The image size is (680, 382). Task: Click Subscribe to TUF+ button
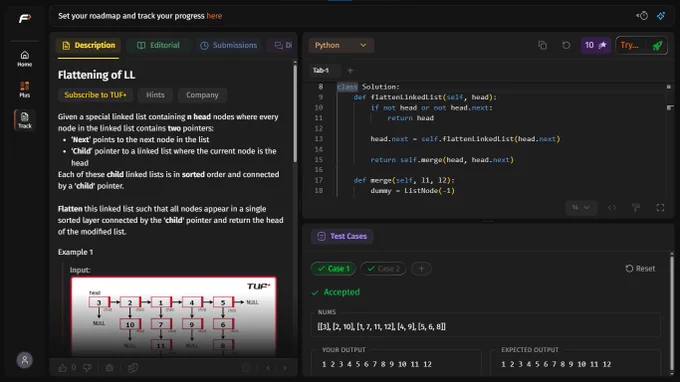pyautogui.click(x=95, y=95)
